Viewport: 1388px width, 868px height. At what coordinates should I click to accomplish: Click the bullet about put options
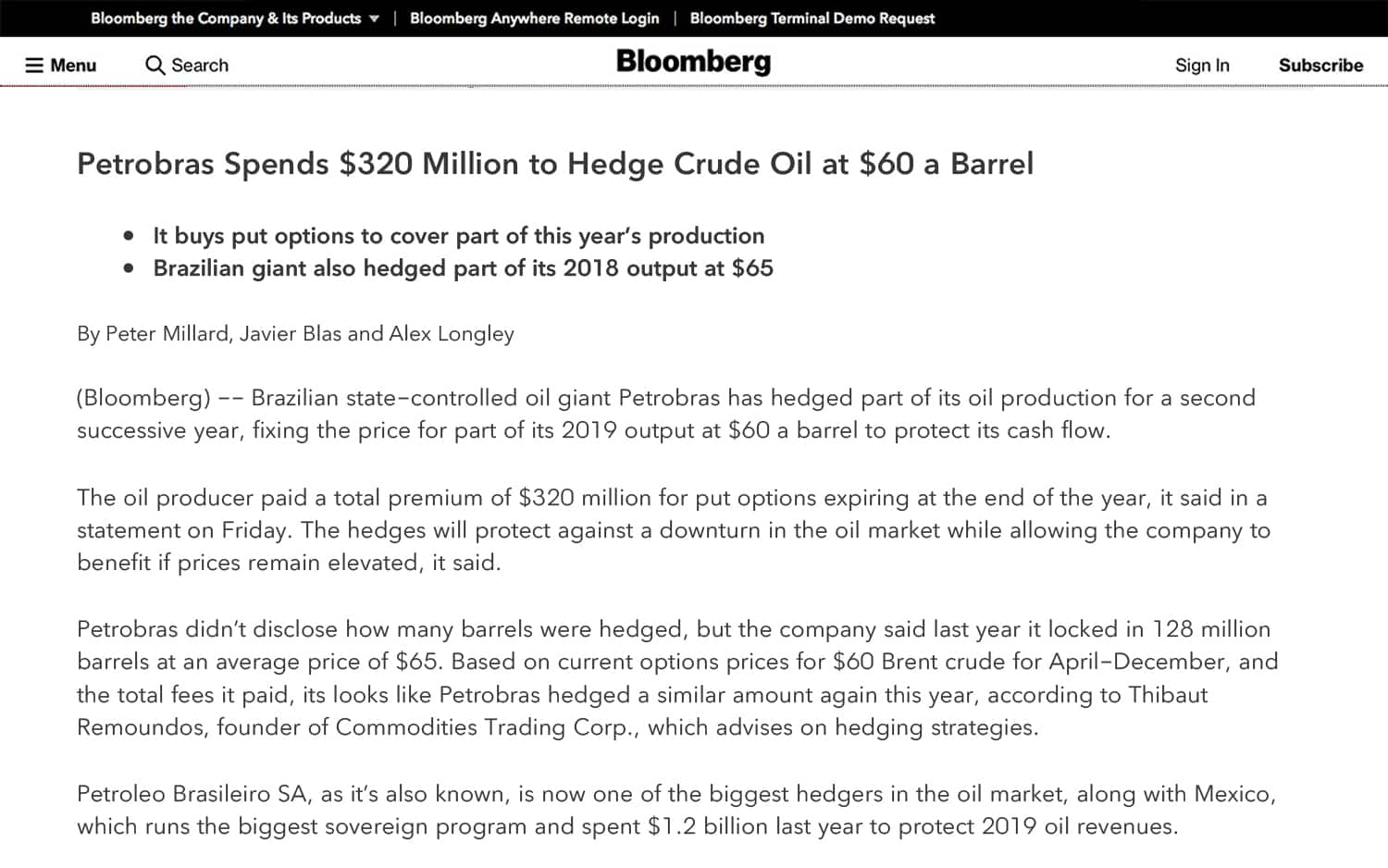[x=458, y=236]
